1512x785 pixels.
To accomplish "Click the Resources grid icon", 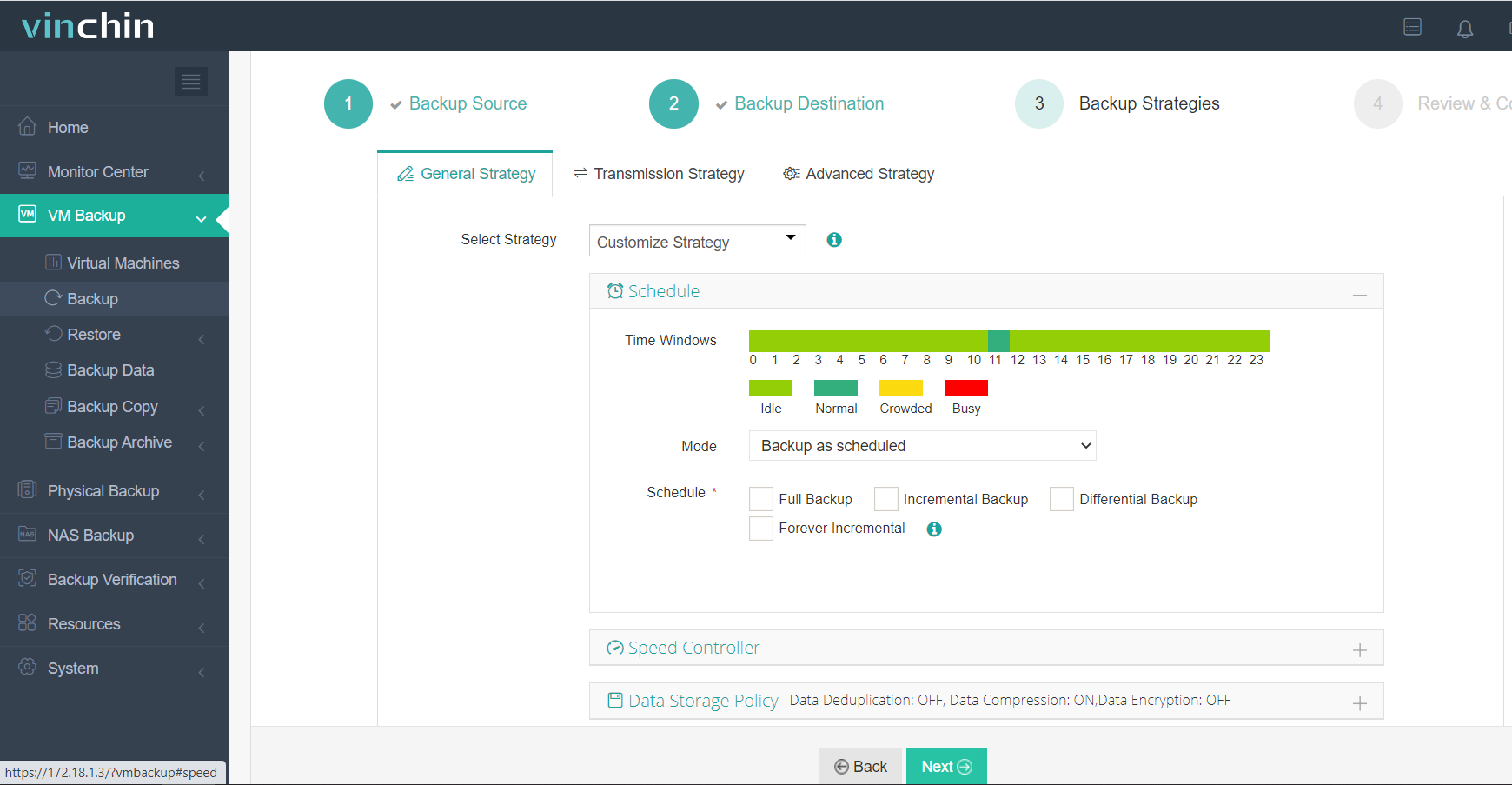I will [28, 622].
